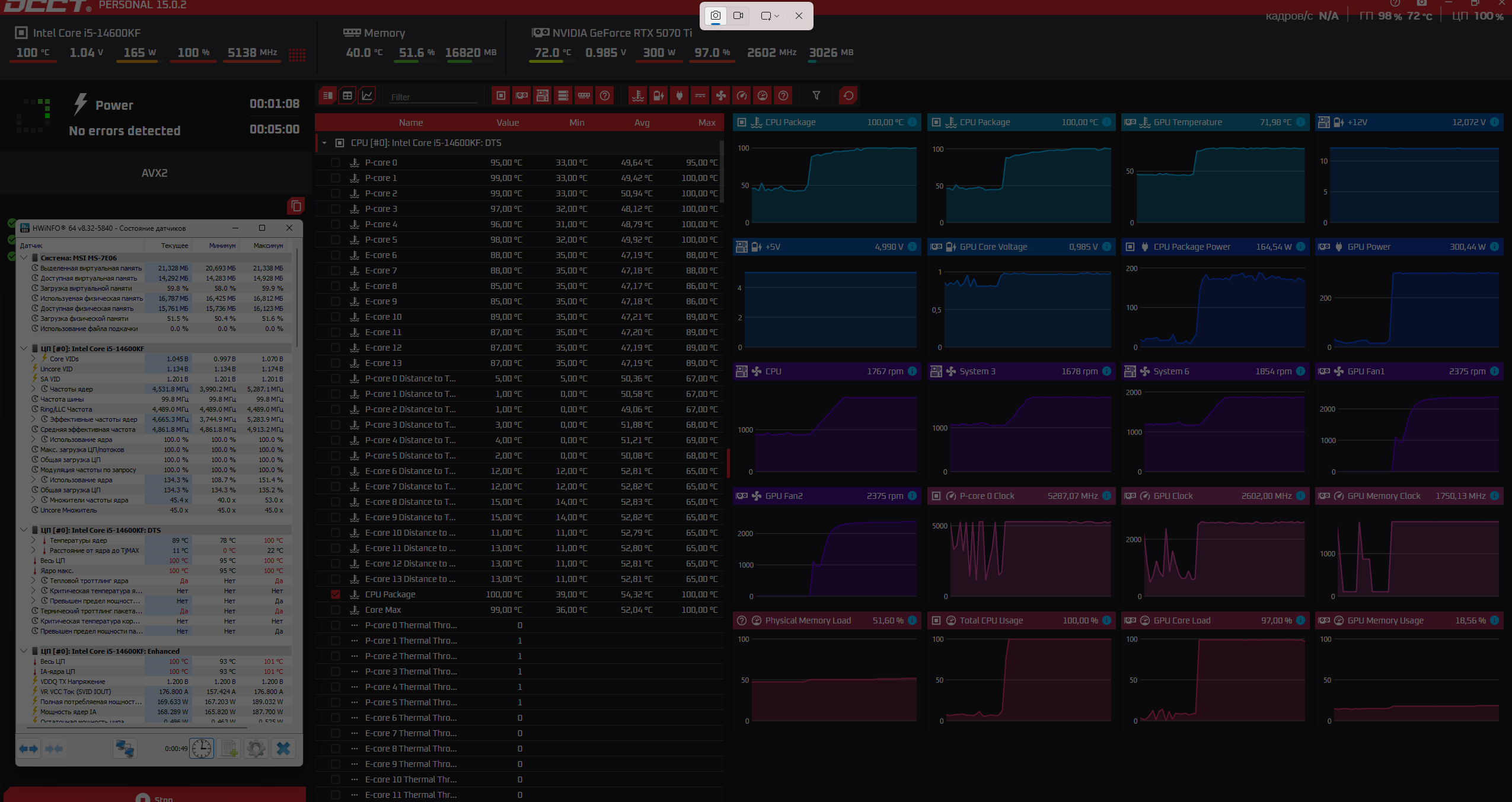Screen dimensions: 1512x802
Task: Click HWiNFO log file icon
Action: 229,749
